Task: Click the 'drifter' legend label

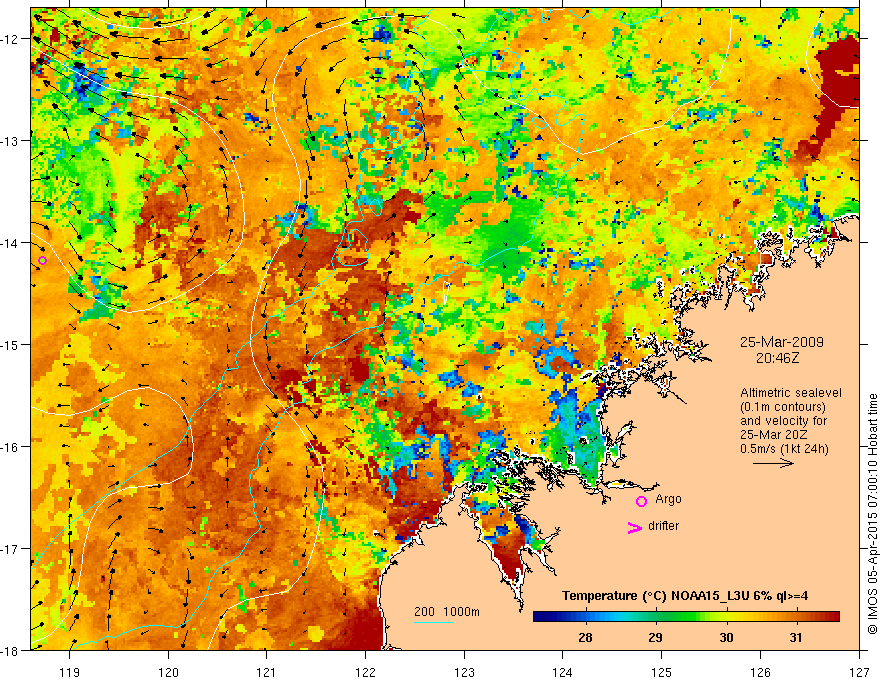Action: pyautogui.click(x=663, y=526)
